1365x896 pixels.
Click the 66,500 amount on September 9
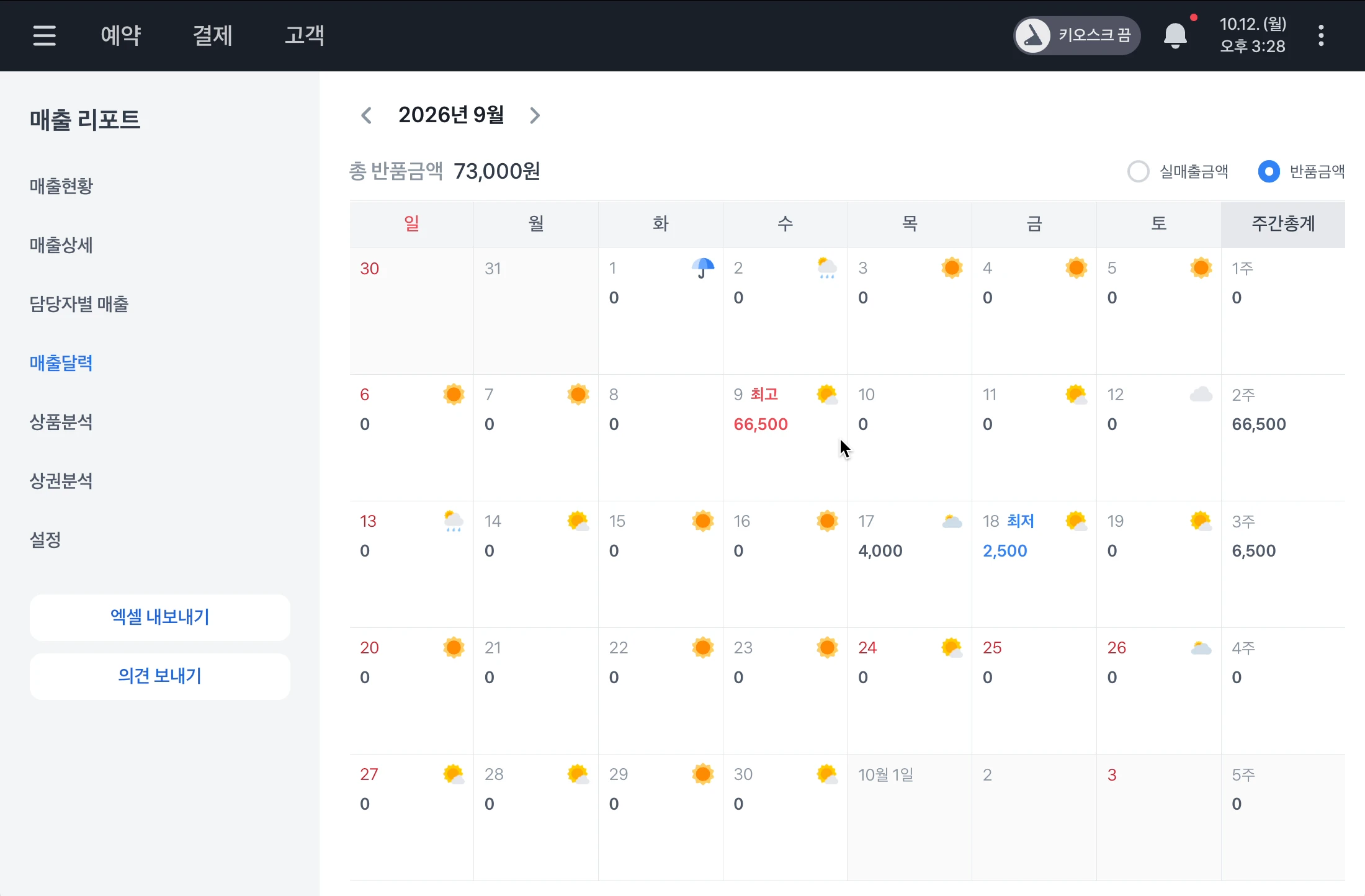tap(761, 424)
